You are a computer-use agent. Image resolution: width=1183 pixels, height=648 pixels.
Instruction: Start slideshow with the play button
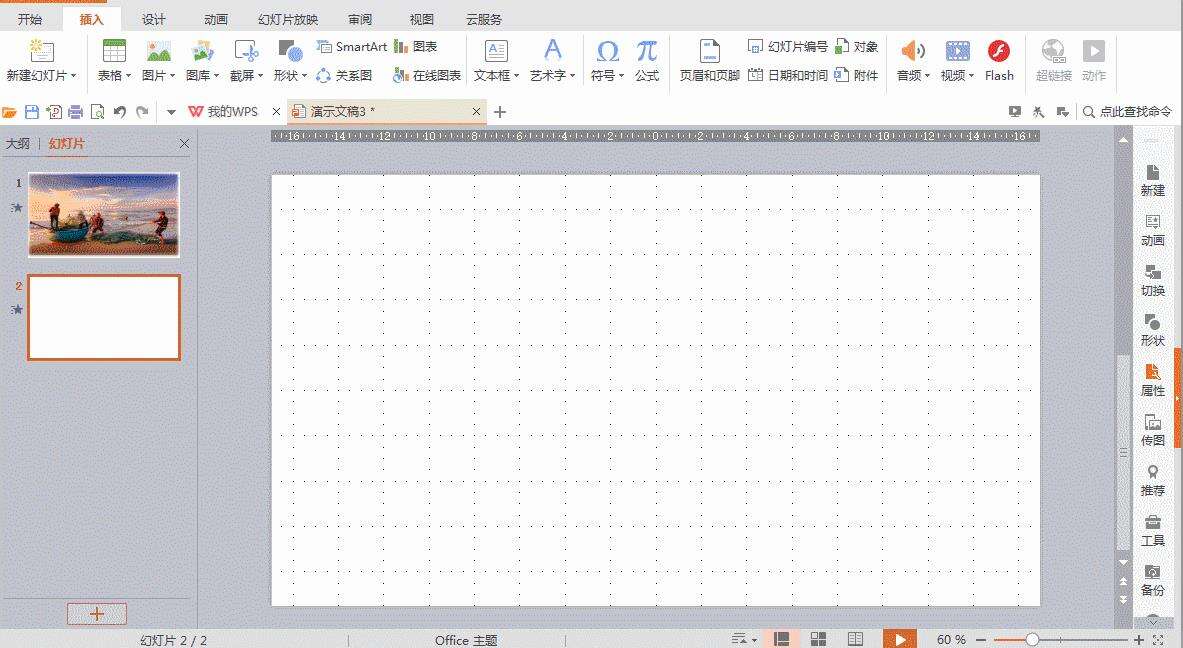click(x=898, y=638)
